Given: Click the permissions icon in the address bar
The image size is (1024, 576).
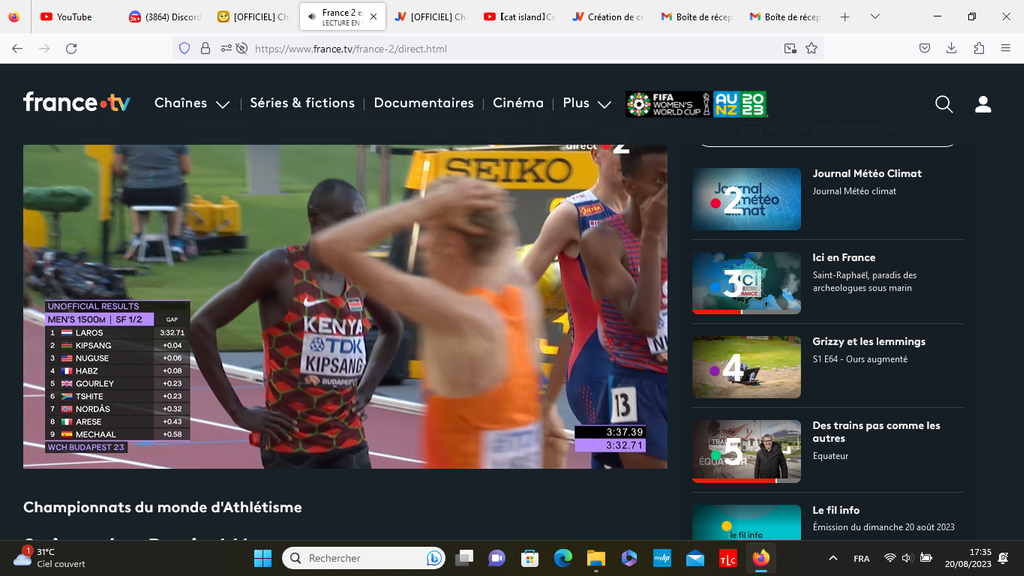Looking at the screenshot, I should pyautogui.click(x=226, y=48).
